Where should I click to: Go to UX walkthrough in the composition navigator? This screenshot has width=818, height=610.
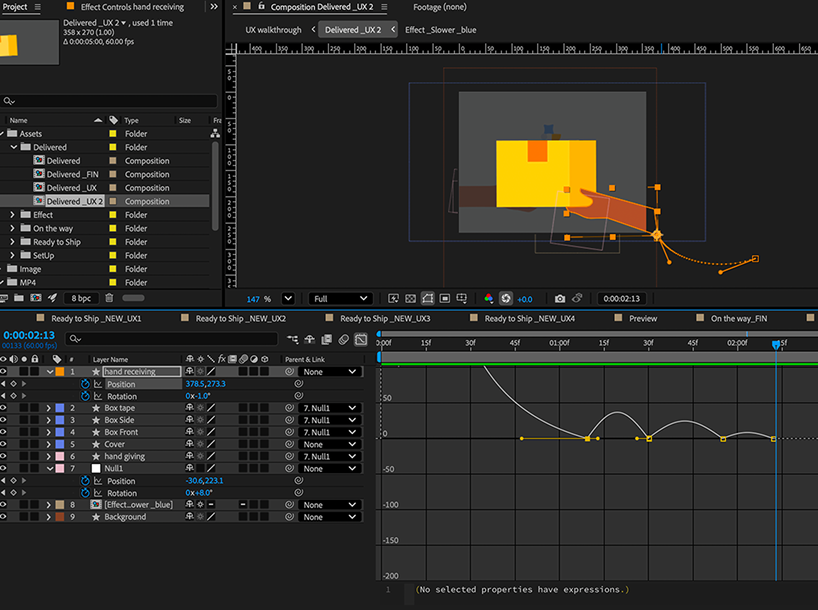pos(273,30)
